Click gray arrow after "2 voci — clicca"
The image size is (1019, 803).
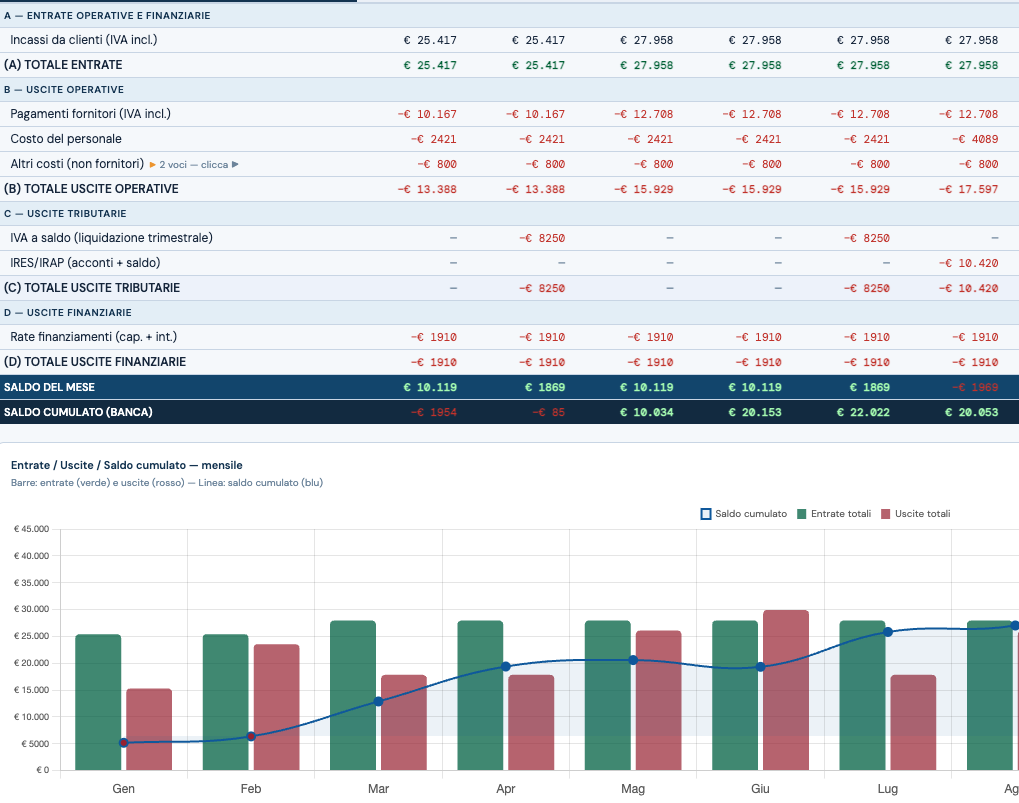[235, 165]
